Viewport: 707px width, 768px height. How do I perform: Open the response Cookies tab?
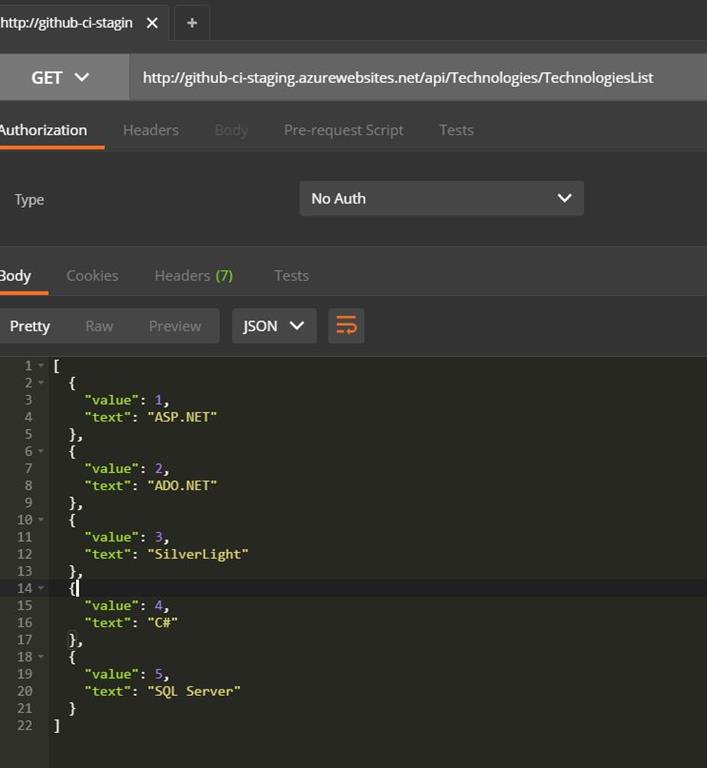tap(92, 276)
